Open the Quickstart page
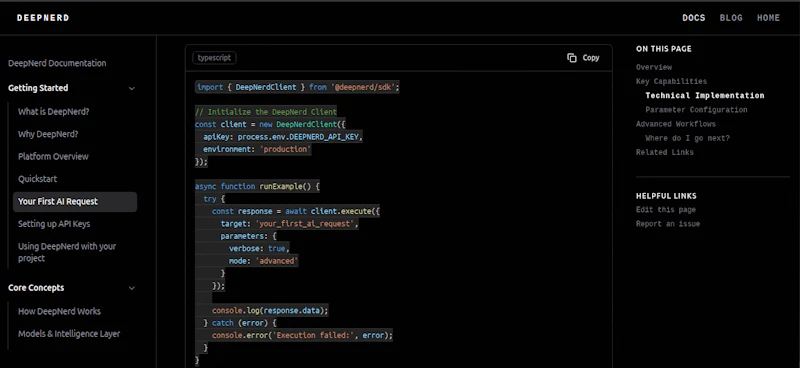The height and width of the screenshot is (368, 800). pos(37,179)
